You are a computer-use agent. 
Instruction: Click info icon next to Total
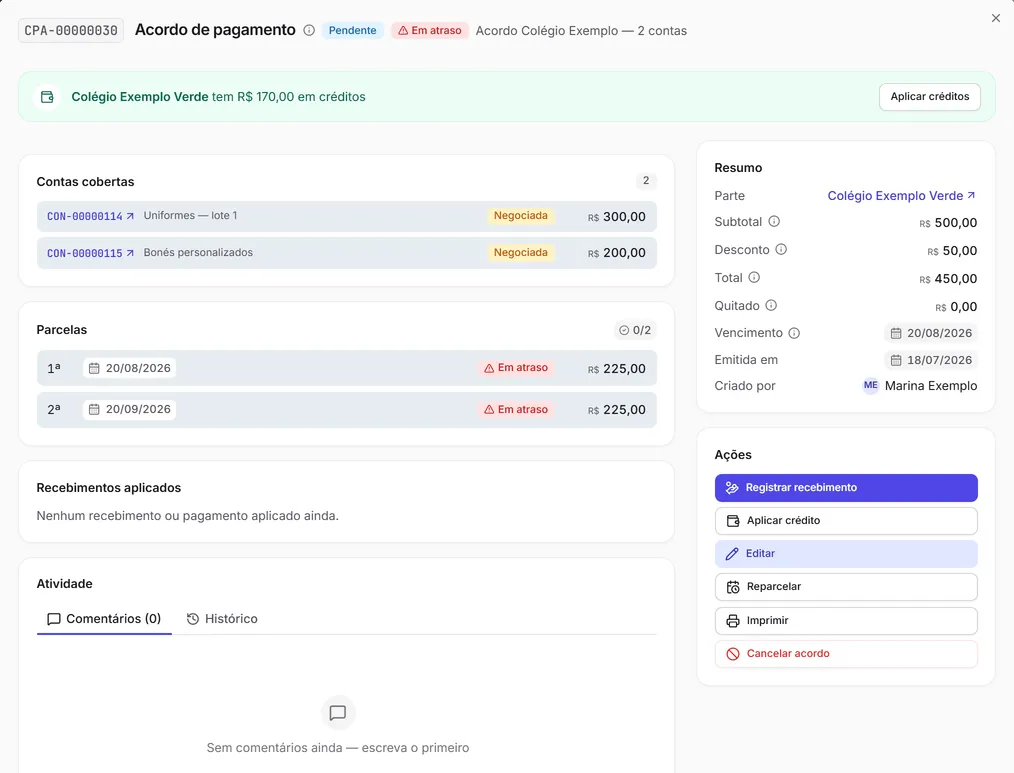754,278
